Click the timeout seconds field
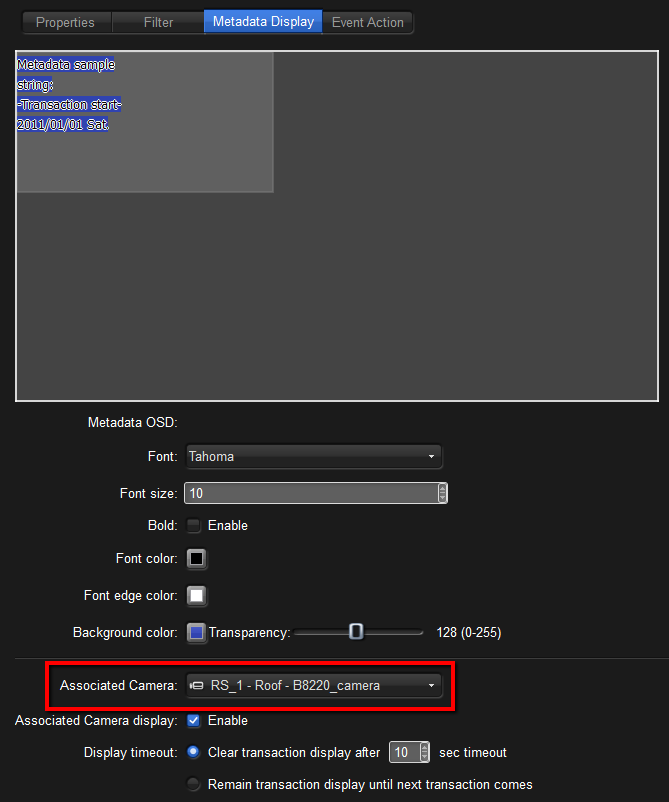The width and height of the screenshot is (669, 802). pos(402,752)
